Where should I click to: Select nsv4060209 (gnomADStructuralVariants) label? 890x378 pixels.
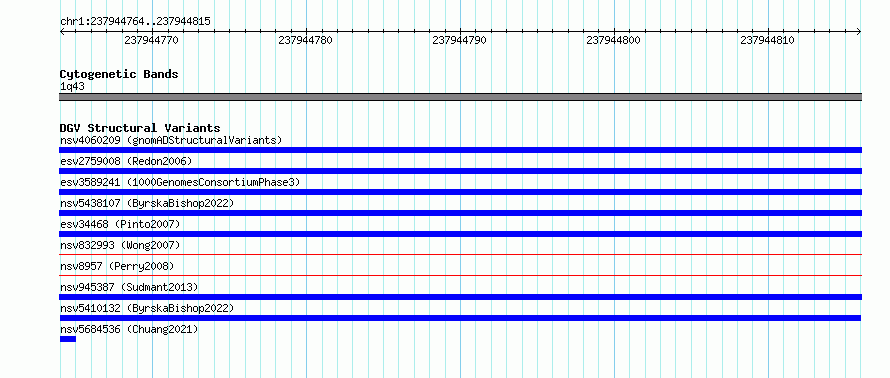(x=171, y=140)
